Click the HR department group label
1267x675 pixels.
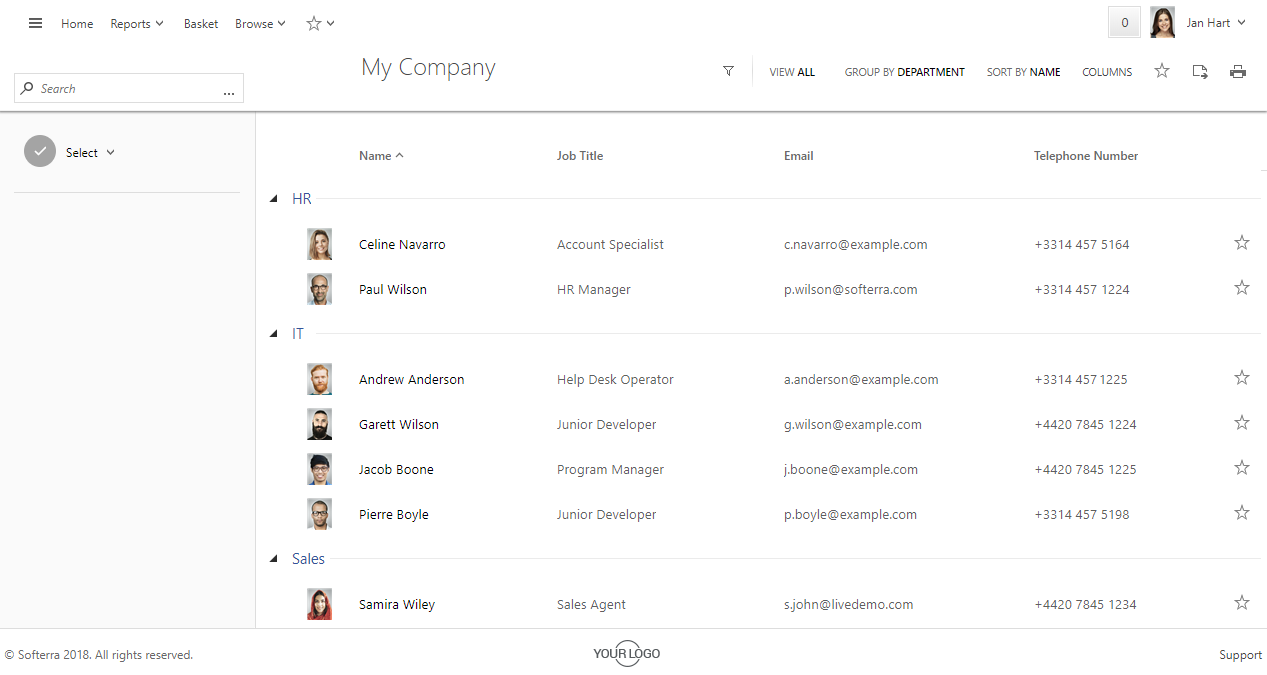tap(302, 199)
